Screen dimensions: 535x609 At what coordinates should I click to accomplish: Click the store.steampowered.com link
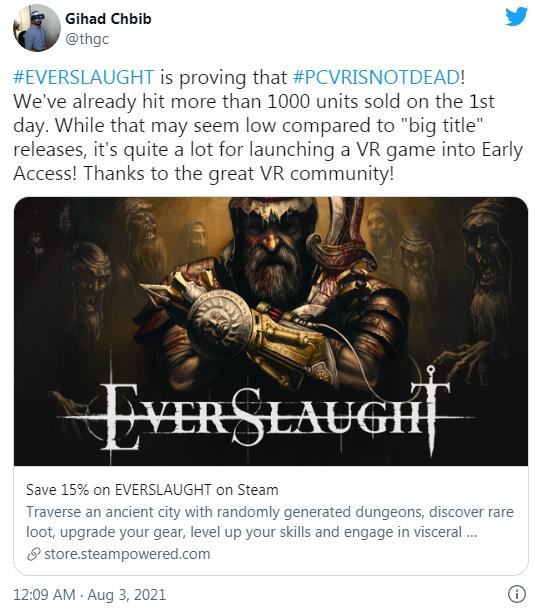coord(127,554)
